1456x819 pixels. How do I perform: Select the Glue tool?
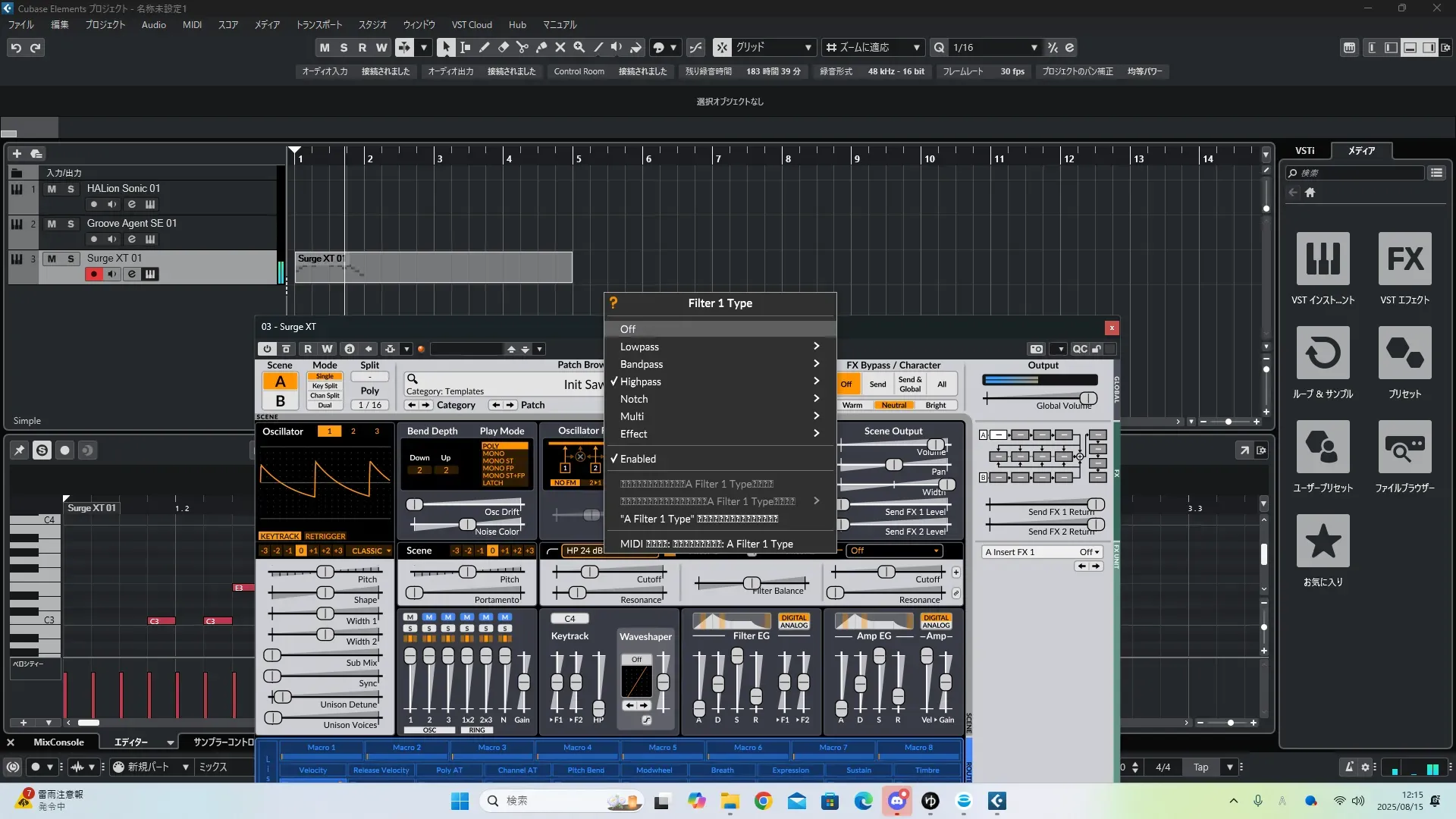point(541,47)
